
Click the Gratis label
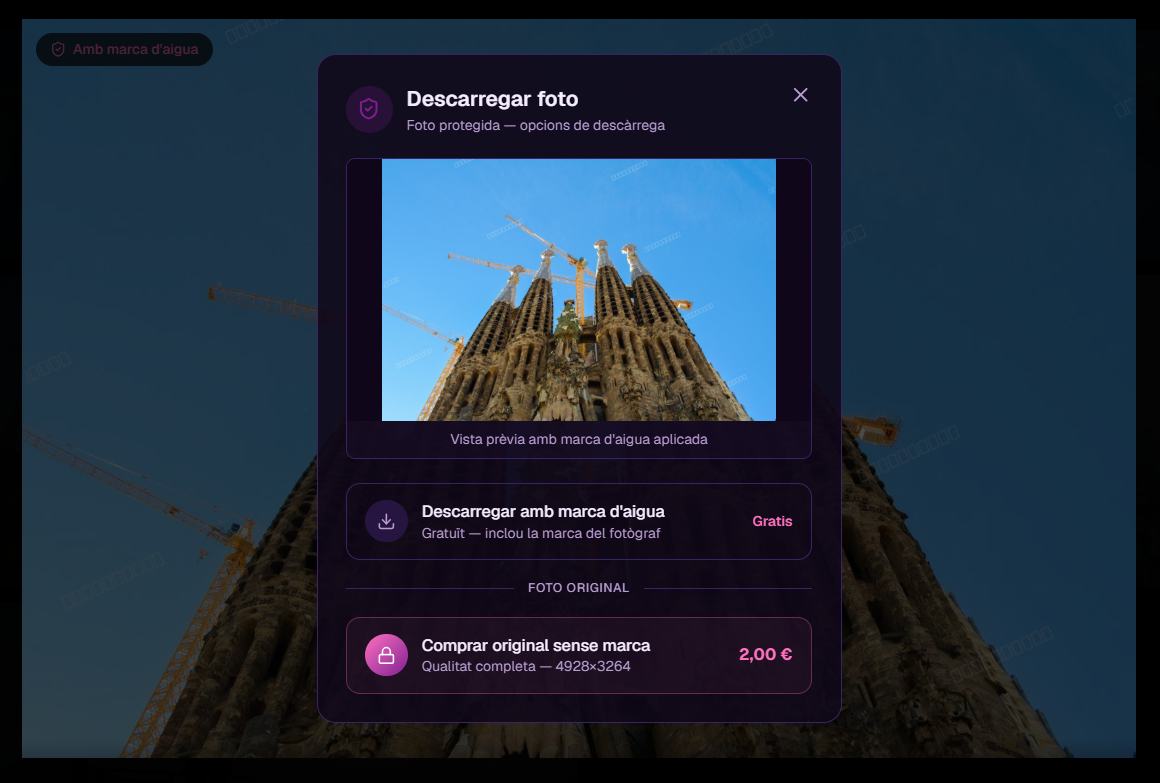772,521
